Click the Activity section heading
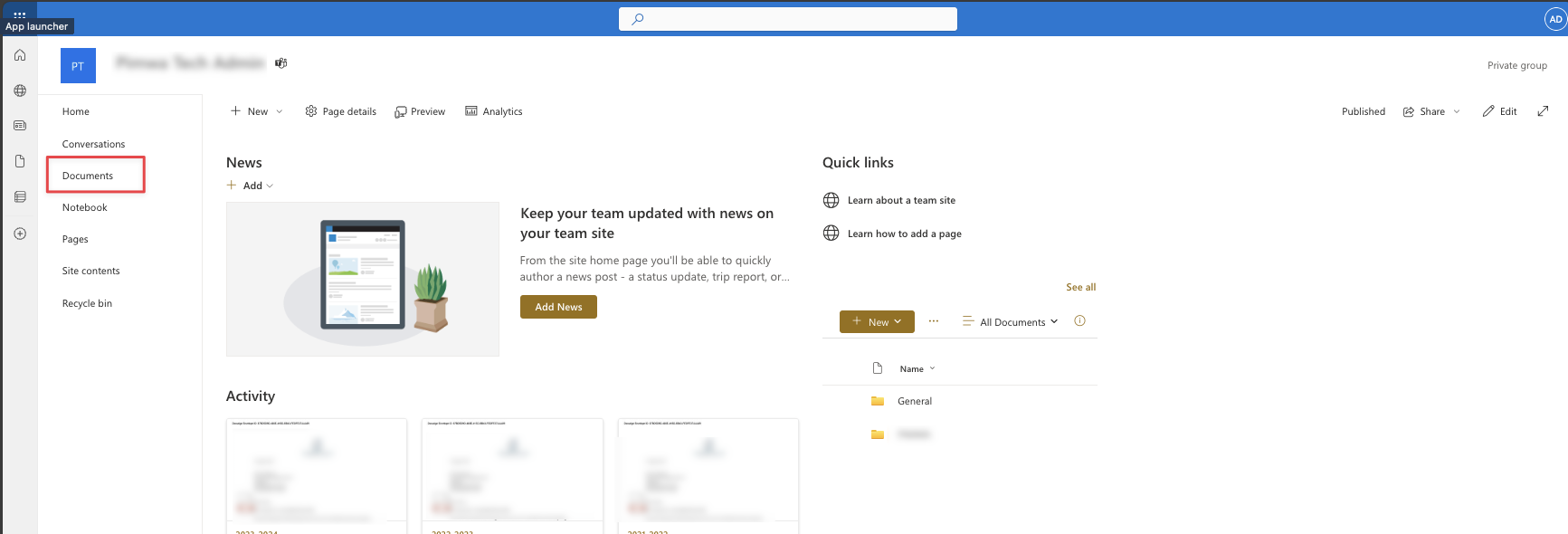This screenshot has height=534, width=1568. coord(251,396)
